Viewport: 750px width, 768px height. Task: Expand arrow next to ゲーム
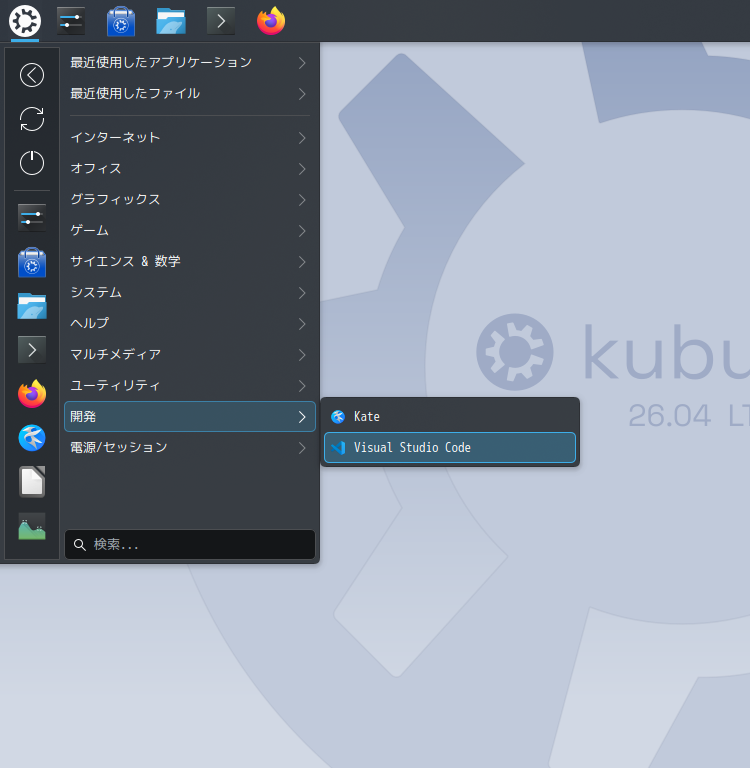click(302, 231)
